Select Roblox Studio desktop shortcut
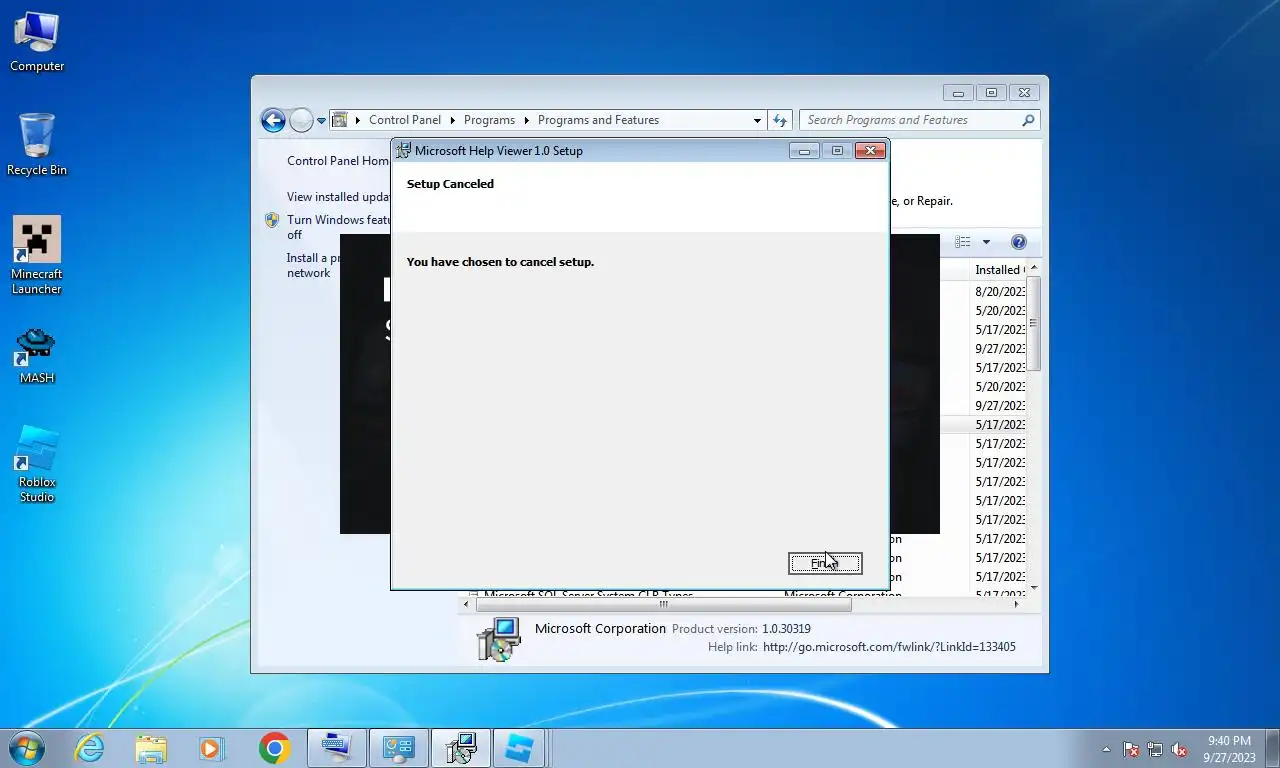This screenshot has height=768, width=1280. pos(37,465)
